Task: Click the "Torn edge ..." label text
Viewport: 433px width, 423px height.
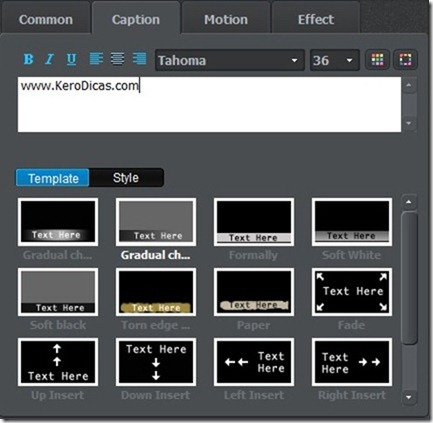Action: pyautogui.click(x=156, y=325)
